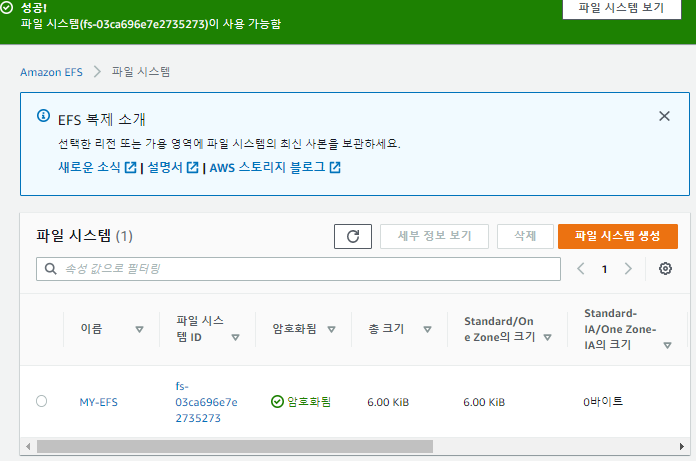The width and height of the screenshot is (696, 461).
Task: Click the 속성 값으로 필터링 search field
Action: 298,269
